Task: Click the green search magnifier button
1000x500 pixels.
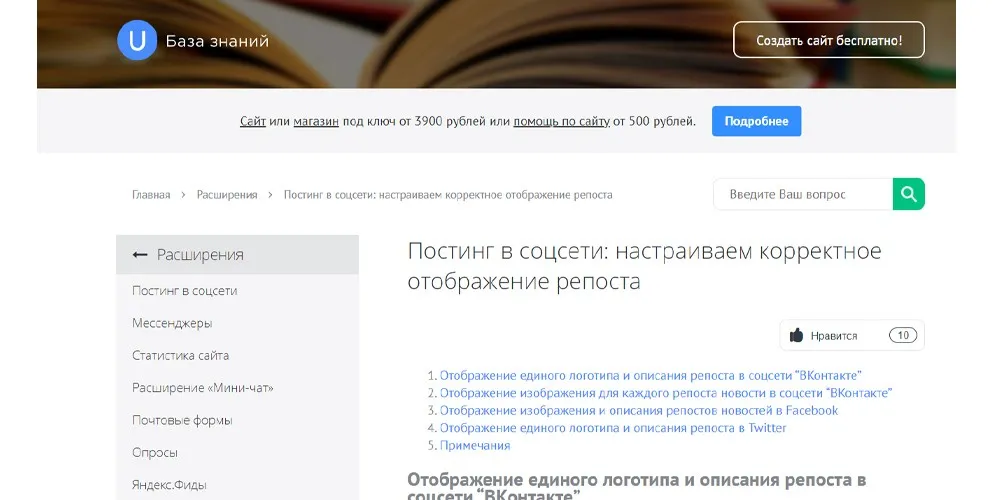Action: [909, 194]
